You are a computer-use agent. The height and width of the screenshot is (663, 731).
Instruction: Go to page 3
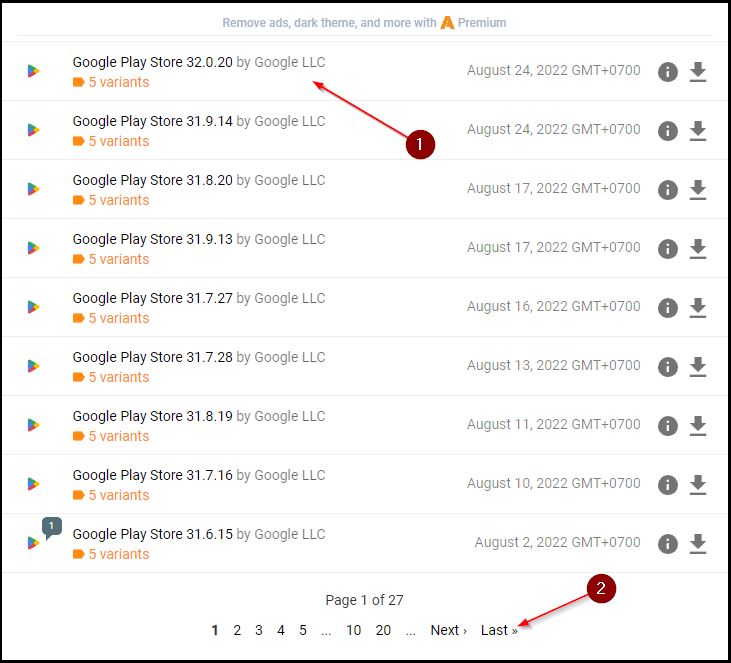[259, 630]
